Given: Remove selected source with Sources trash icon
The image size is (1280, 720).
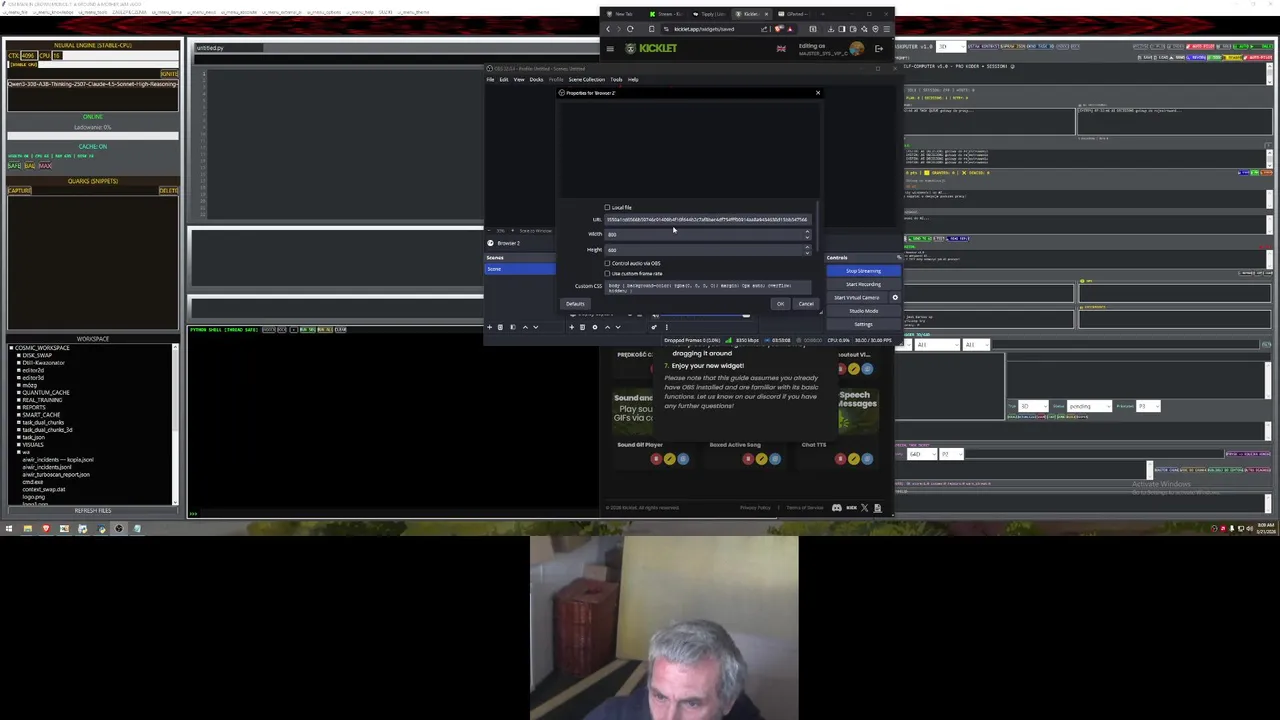Looking at the screenshot, I should [x=582, y=327].
